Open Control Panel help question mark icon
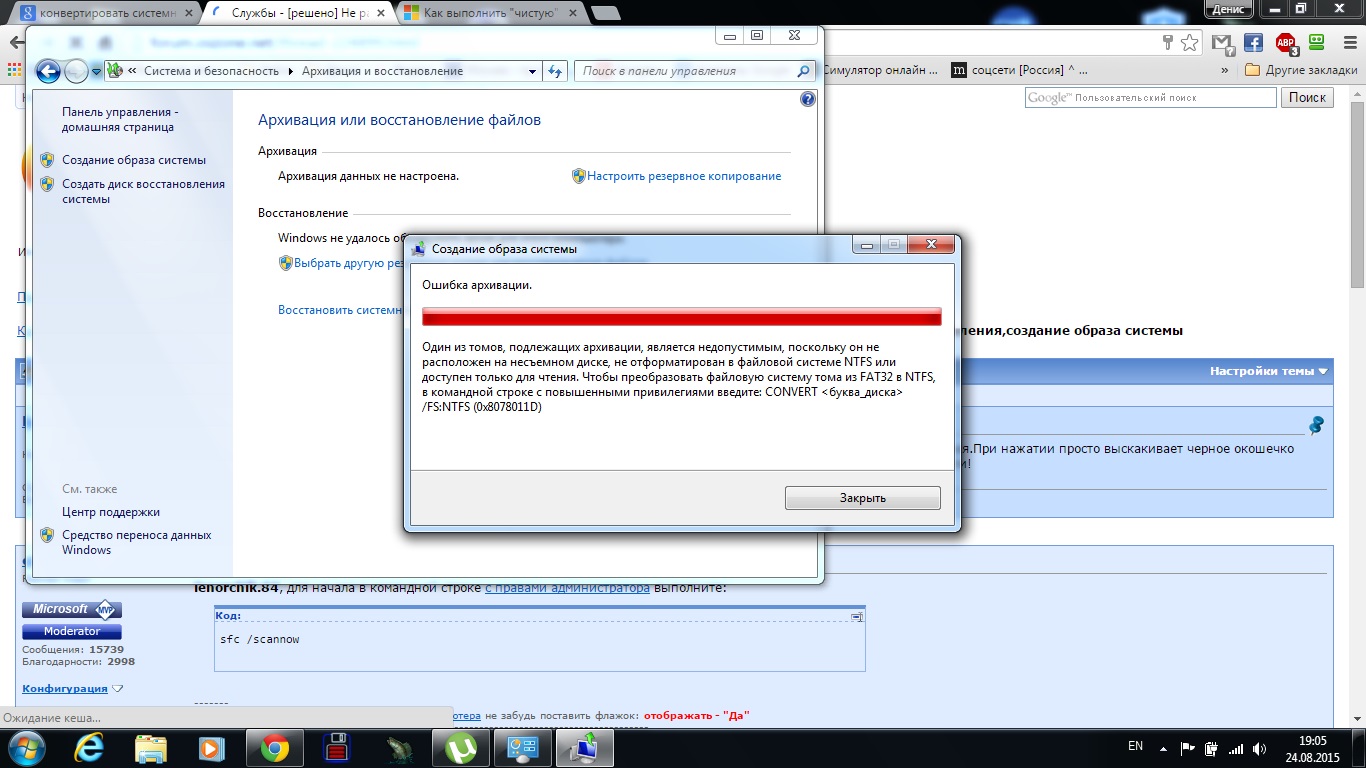This screenshot has height=768, width=1366. pyautogui.click(x=808, y=99)
